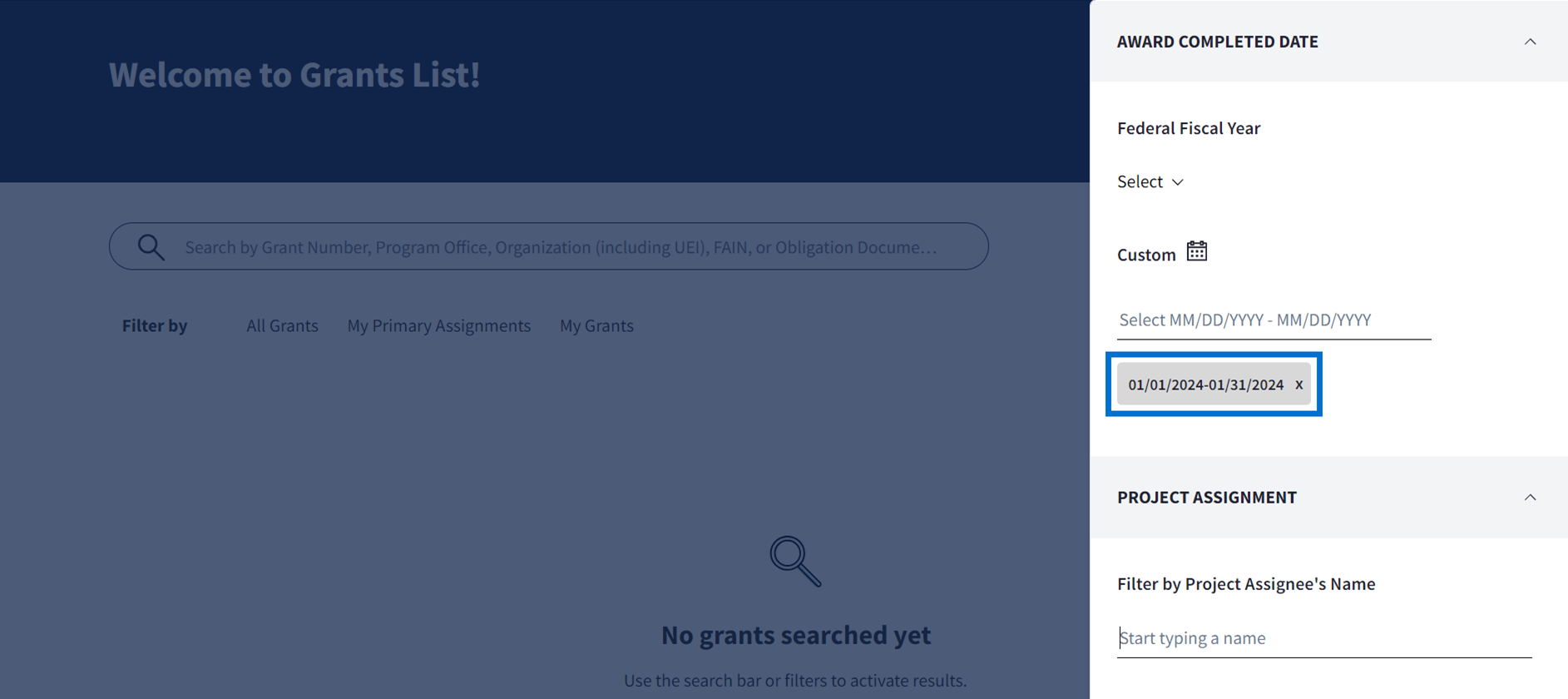Screen dimensions: 1568x699
Task: Click the Project Assignment header title
Action: 1206,498
